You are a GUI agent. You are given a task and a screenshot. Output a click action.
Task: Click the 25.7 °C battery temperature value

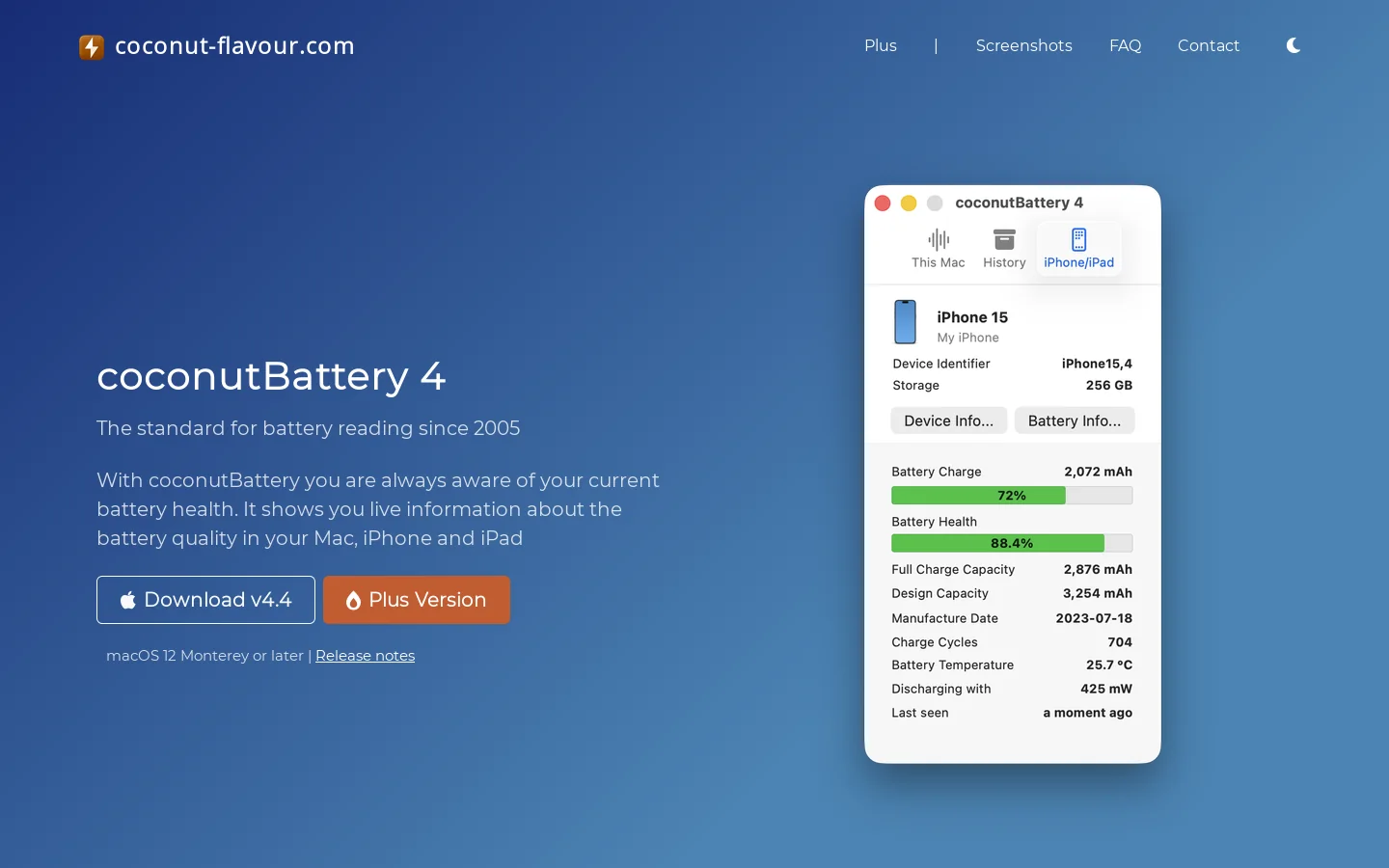tap(1109, 665)
